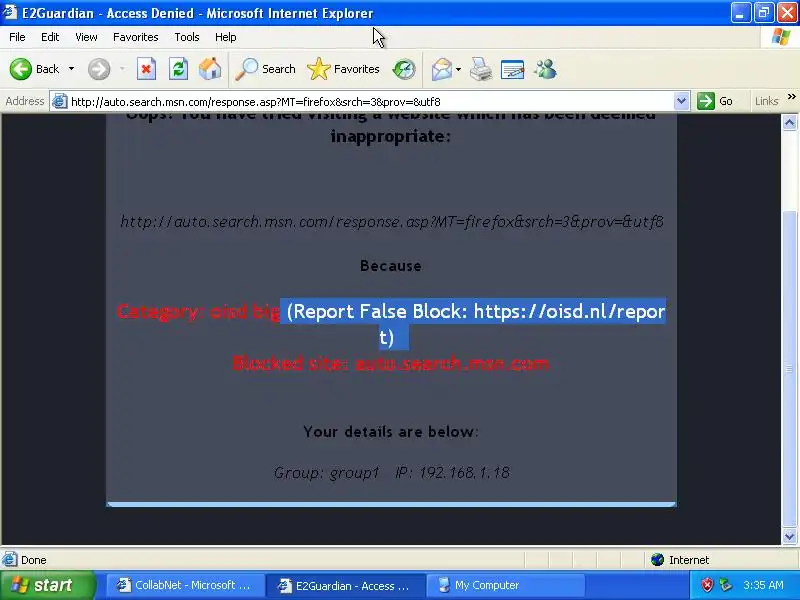
Task: Click the 'Group: group1' text
Action: (x=327, y=472)
